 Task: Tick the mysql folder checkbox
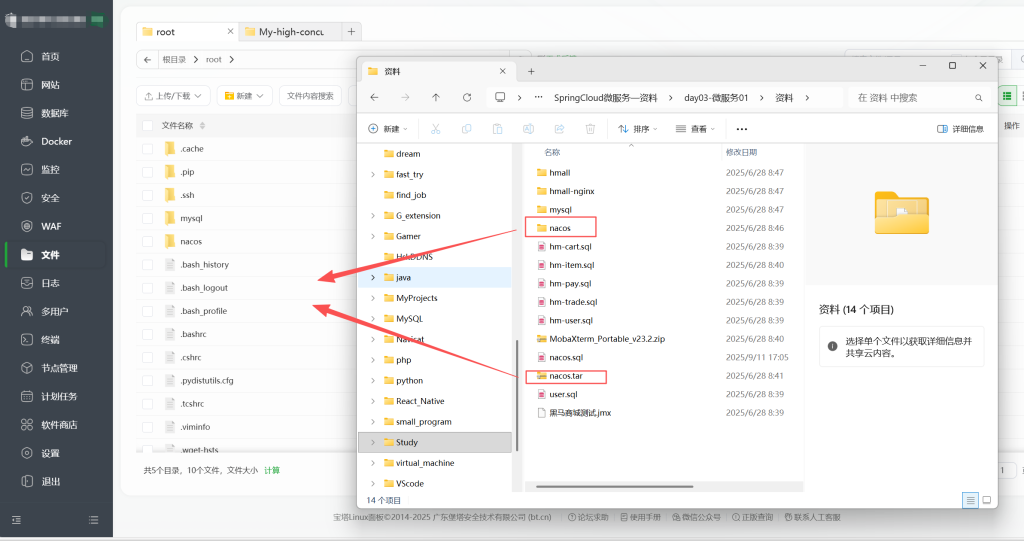(148, 218)
